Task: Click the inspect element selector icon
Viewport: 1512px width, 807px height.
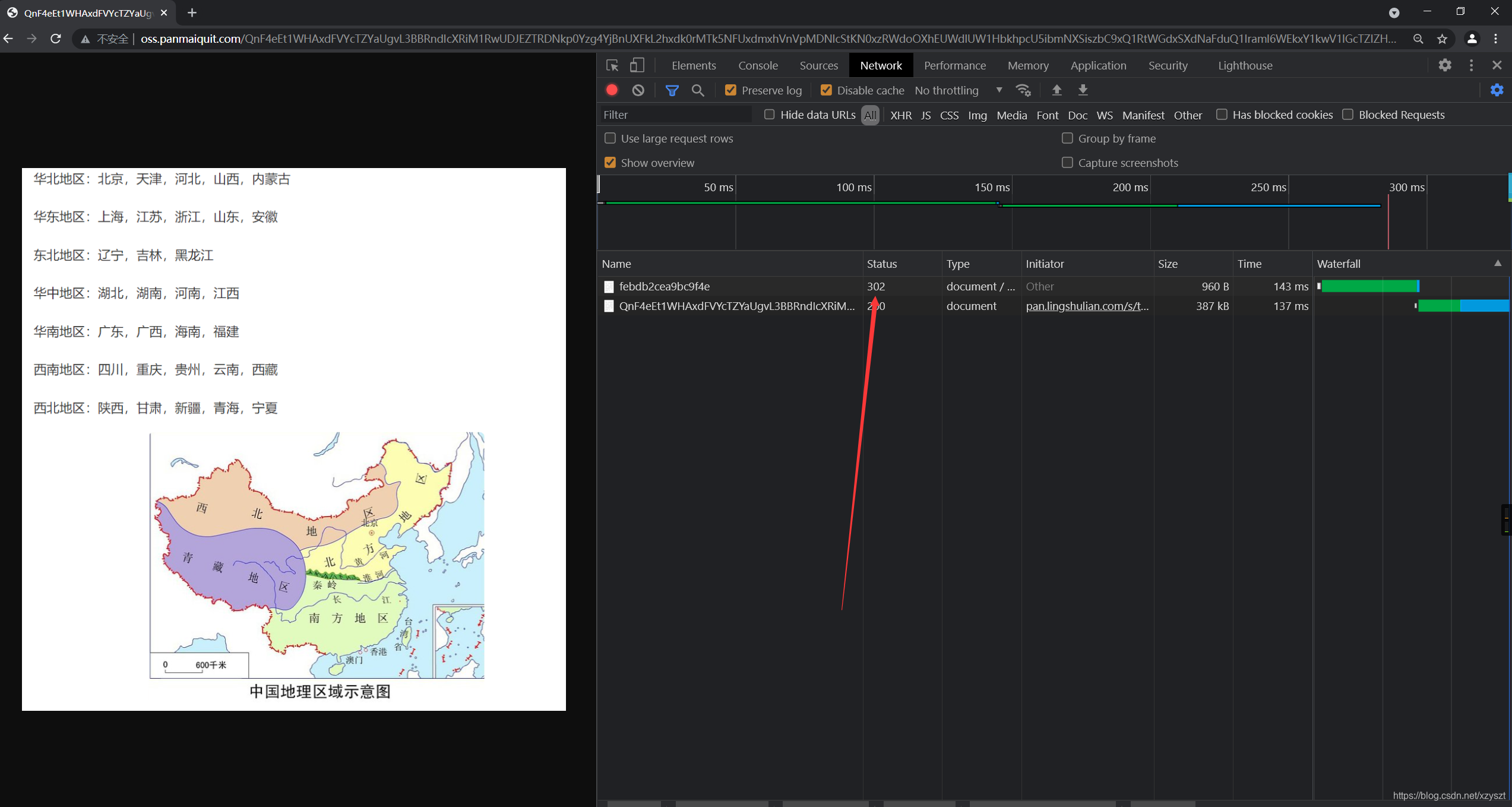Action: click(612, 65)
